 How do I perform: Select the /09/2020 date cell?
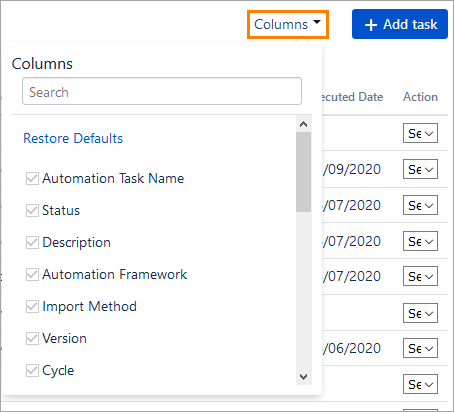point(352,169)
